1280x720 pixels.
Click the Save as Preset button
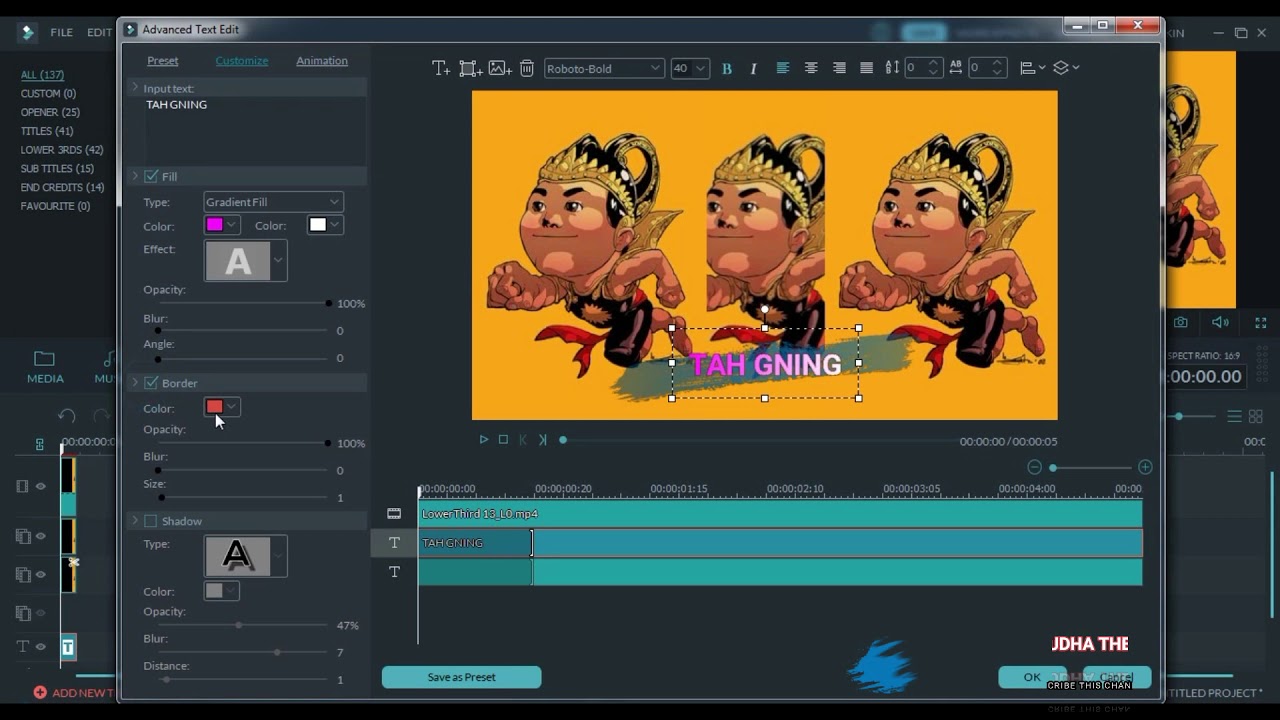[461, 677]
